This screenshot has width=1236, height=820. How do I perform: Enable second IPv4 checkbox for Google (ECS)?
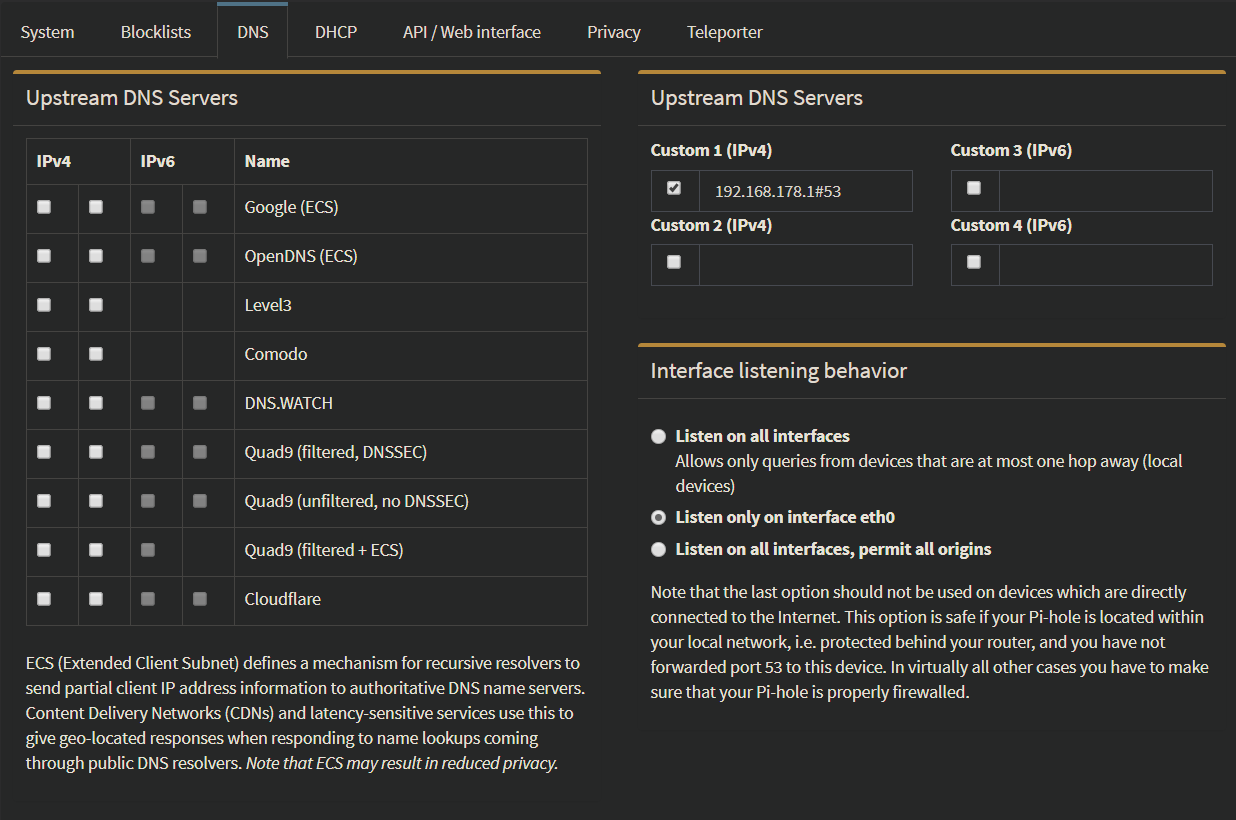[96, 207]
